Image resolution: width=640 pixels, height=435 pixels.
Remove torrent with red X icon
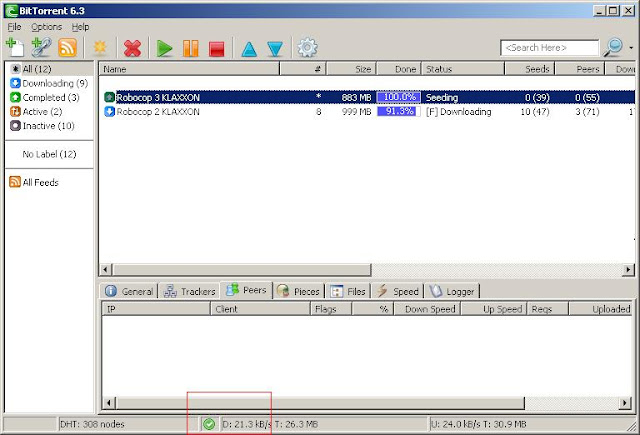point(132,48)
